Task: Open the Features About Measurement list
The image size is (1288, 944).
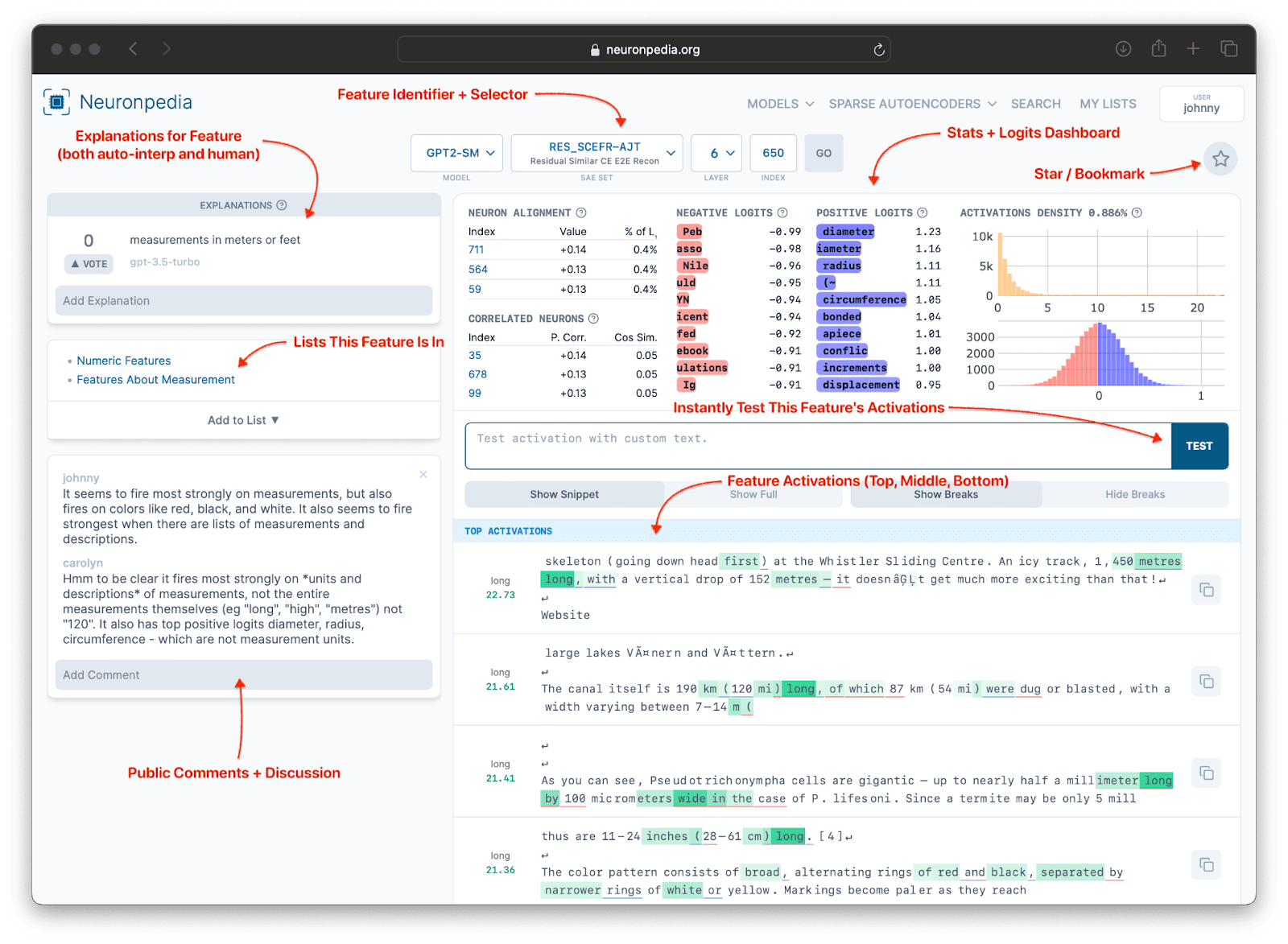Action: 155,380
